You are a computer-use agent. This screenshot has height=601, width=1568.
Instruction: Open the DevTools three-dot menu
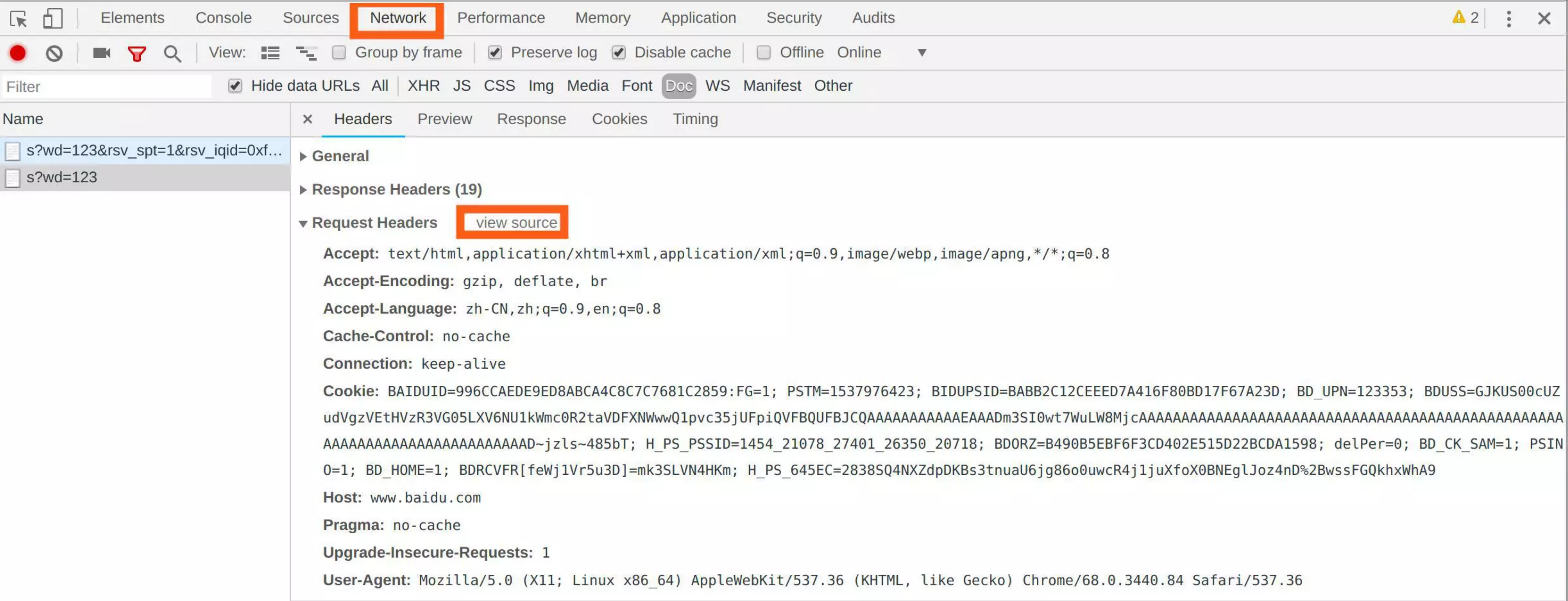pyautogui.click(x=1509, y=19)
